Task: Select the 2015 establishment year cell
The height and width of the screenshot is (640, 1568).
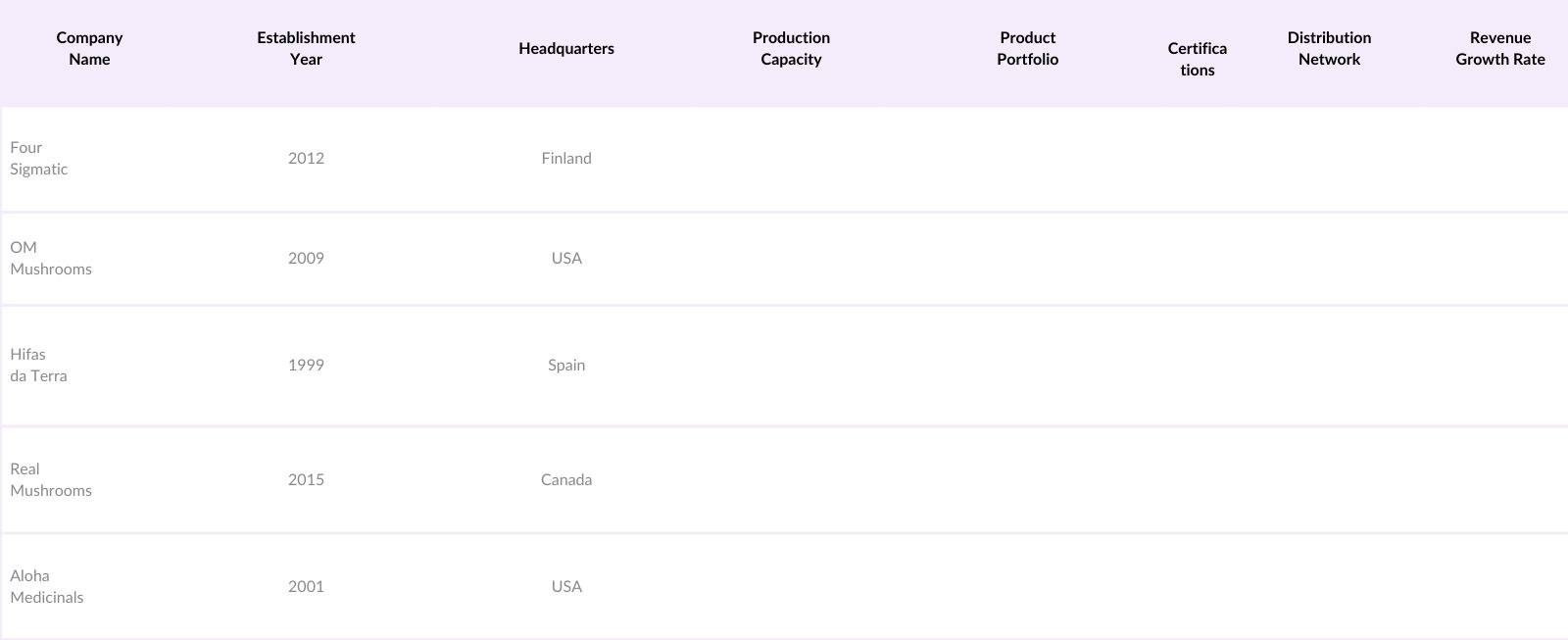Action: (x=306, y=480)
